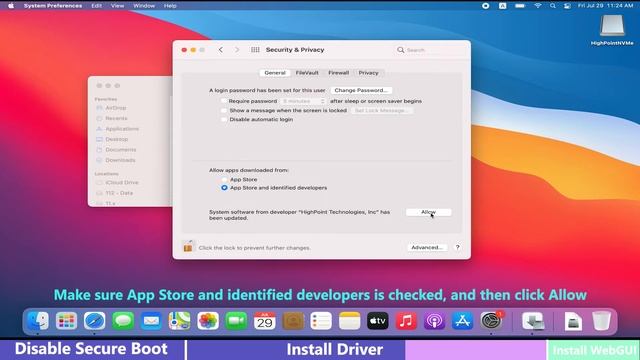Open Photos app in dock

click(208, 321)
